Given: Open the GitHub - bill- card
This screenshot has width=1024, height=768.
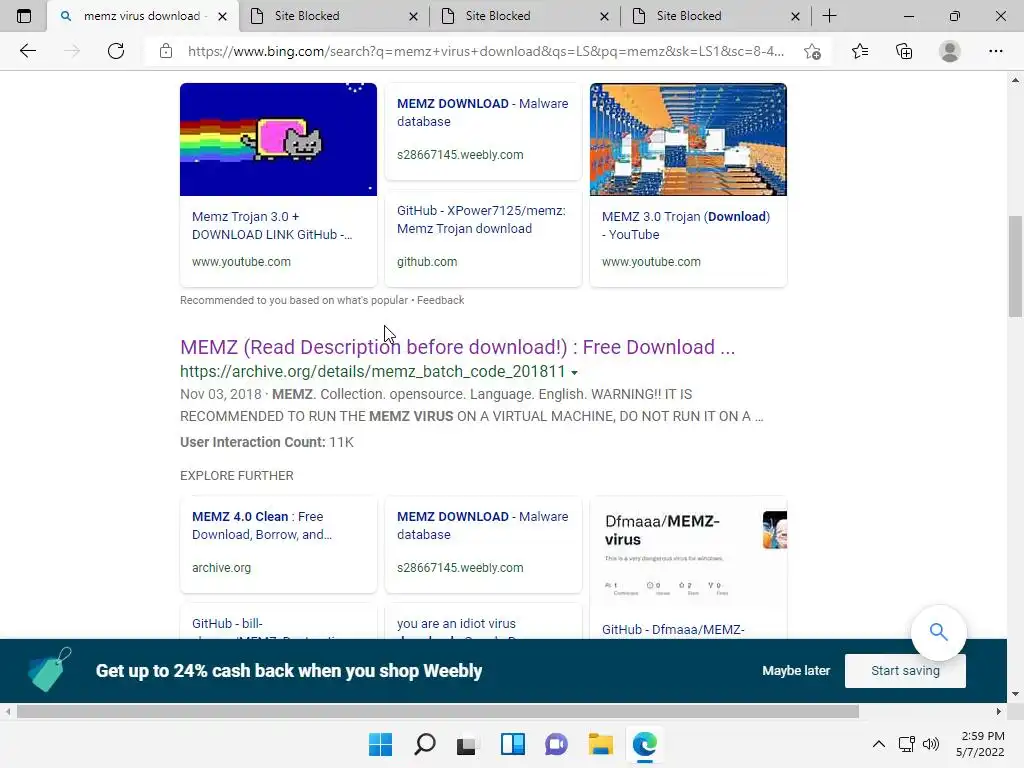Looking at the screenshot, I should (x=278, y=622).
